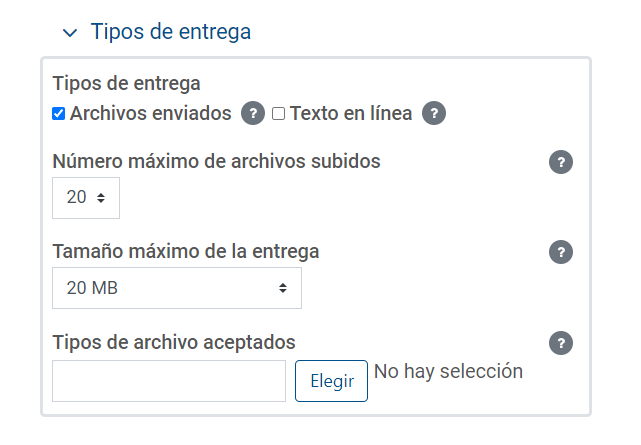Show help for Tamaño máximo de la entrega
This screenshot has height=445, width=641.
(x=562, y=252)
